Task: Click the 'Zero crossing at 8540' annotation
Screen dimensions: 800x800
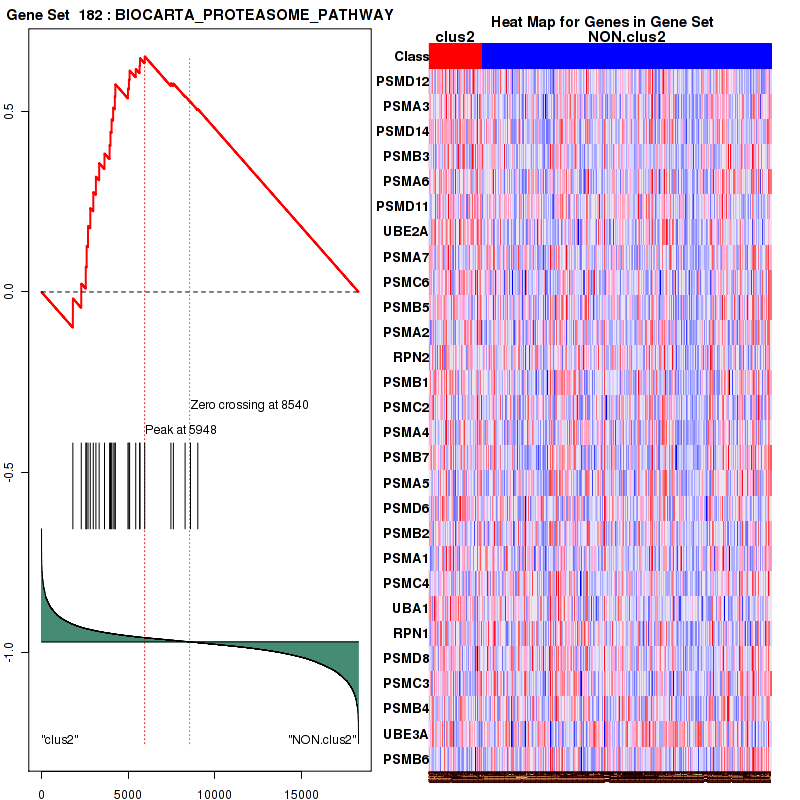Action: coord(250,405)
